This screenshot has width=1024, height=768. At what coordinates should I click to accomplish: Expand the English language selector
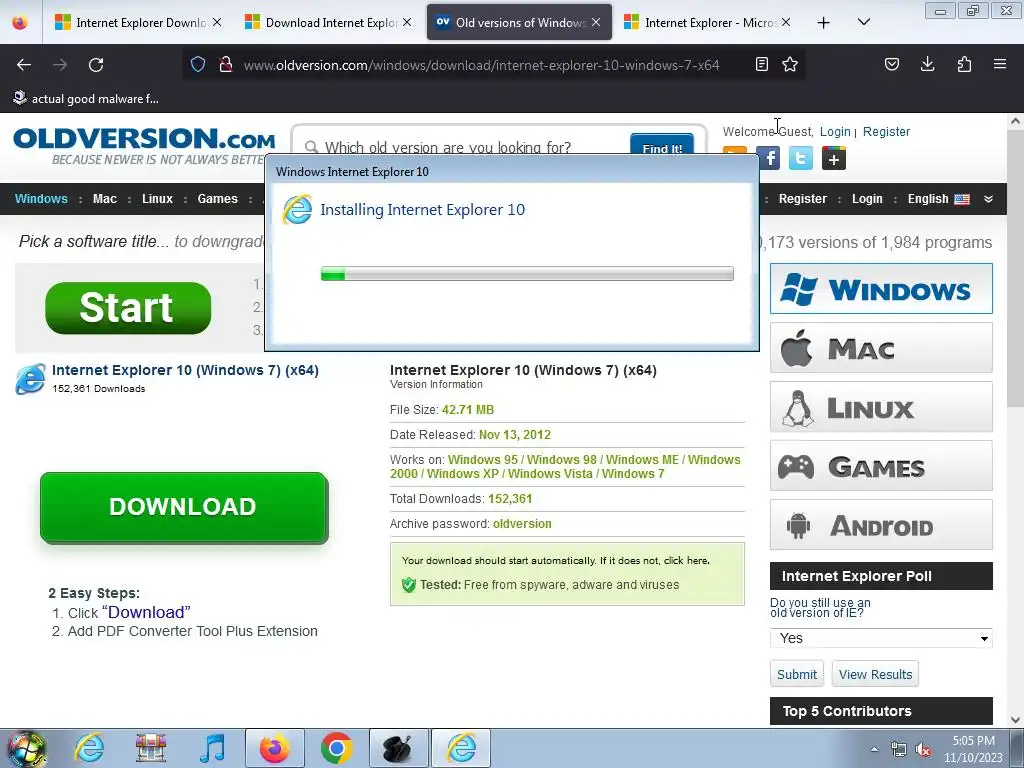tap(938, 199)
